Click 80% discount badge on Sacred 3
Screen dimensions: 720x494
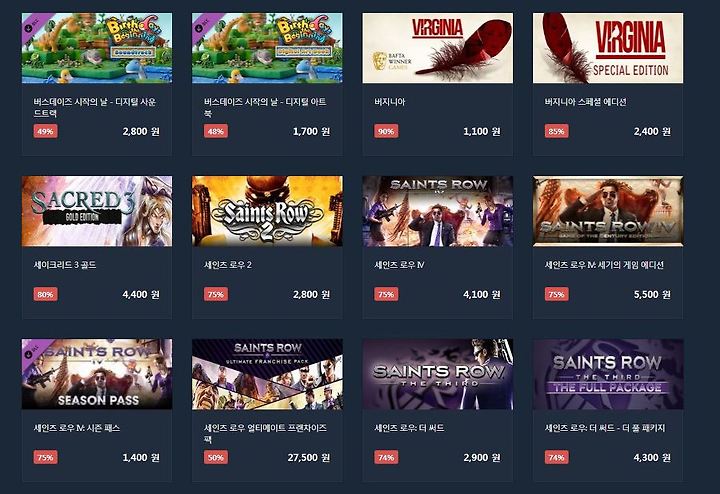[x=45, y=294]
